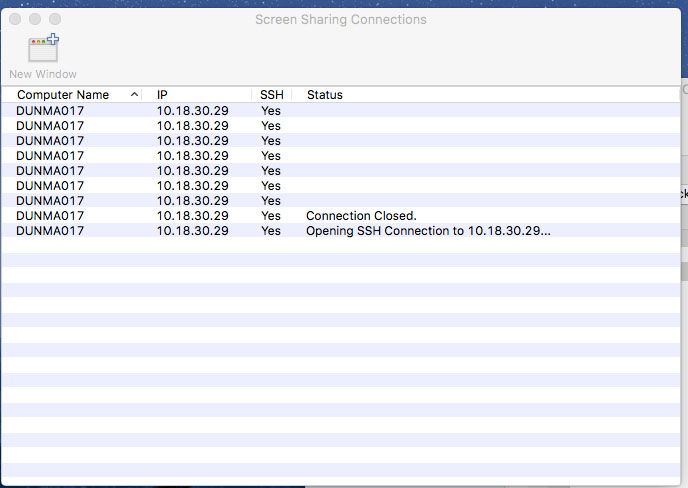The image size is (688, 488).
Task: Click the yellow minimize window button
Action: tap(35, 19)
